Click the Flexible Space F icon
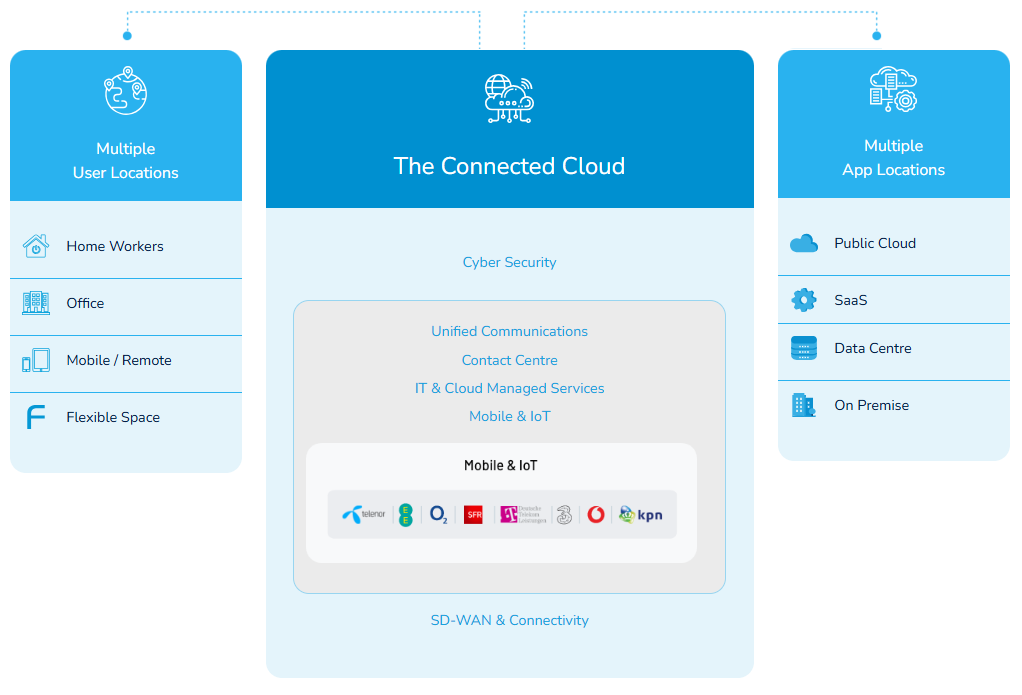The height and width of the screenshot is (695, 1022). pyautogui.click(x=36, y=418)
